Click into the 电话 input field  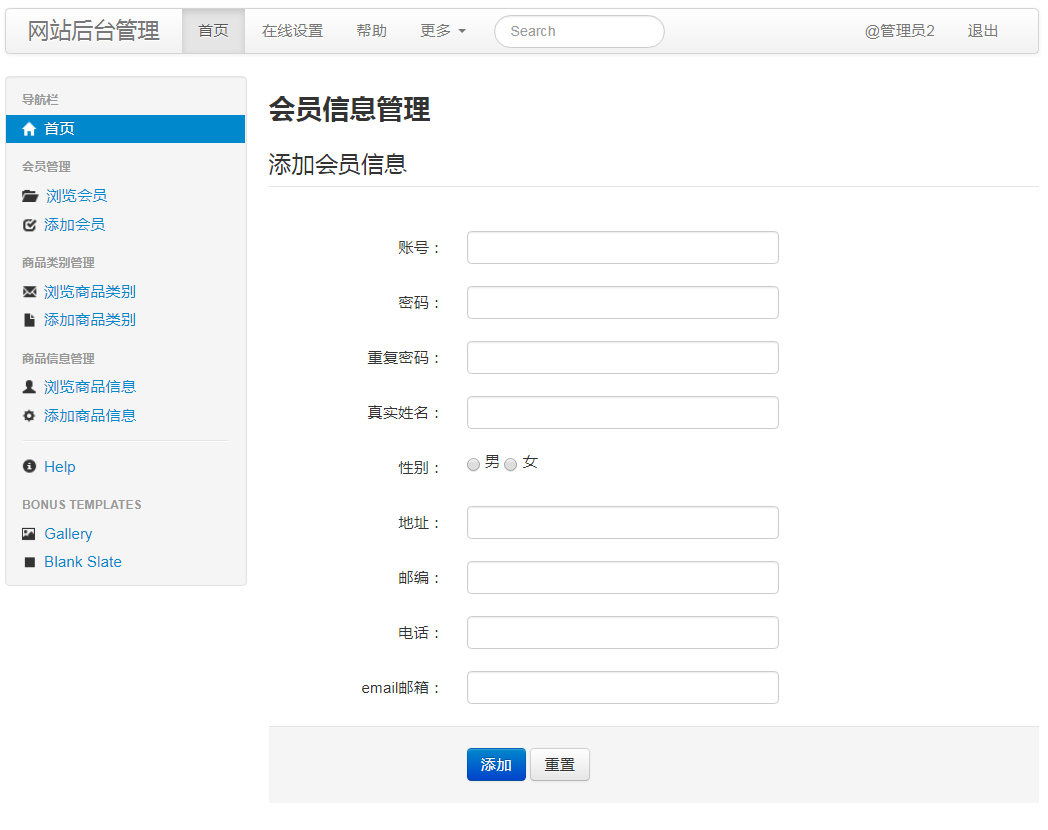pyautogui.click(x=622, y=632)
